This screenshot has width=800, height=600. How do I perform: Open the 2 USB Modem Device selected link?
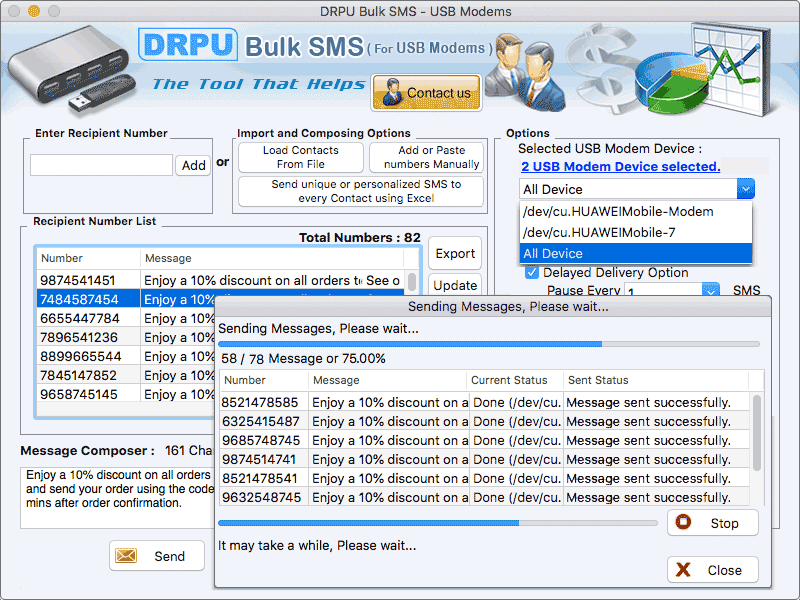tap(620, 166)
